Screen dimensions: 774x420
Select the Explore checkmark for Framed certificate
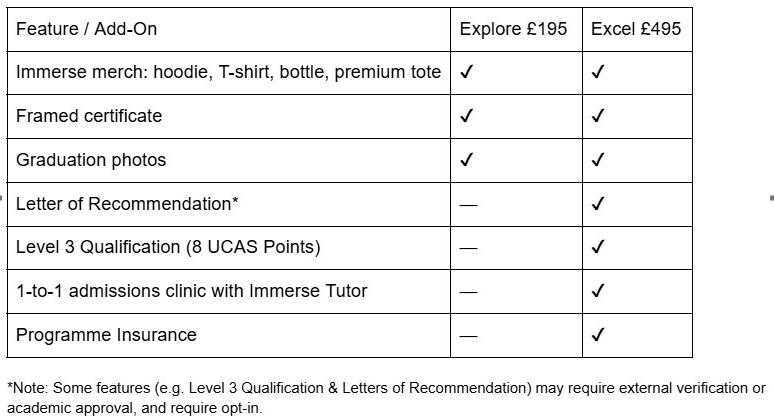[x=466, y=117]
